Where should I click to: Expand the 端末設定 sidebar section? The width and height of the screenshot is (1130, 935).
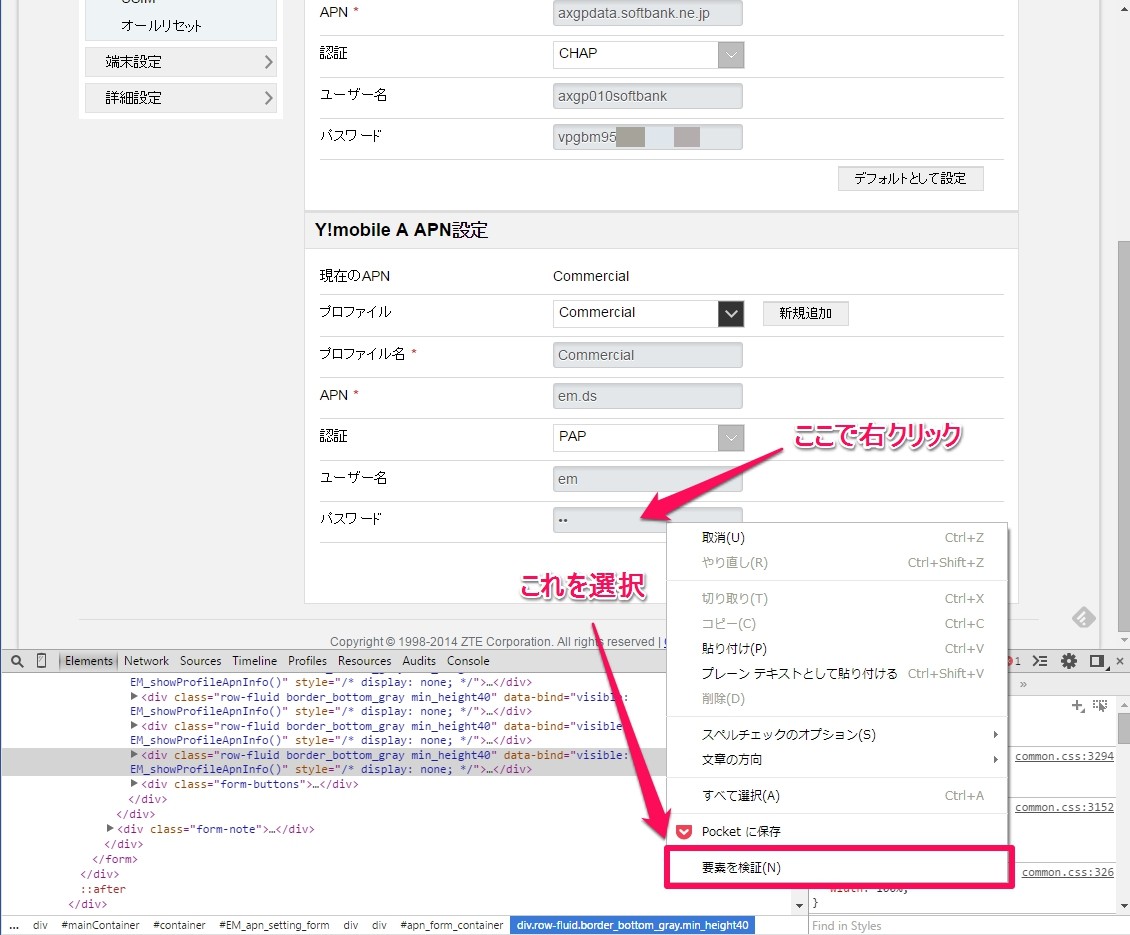tap(181, 62)
